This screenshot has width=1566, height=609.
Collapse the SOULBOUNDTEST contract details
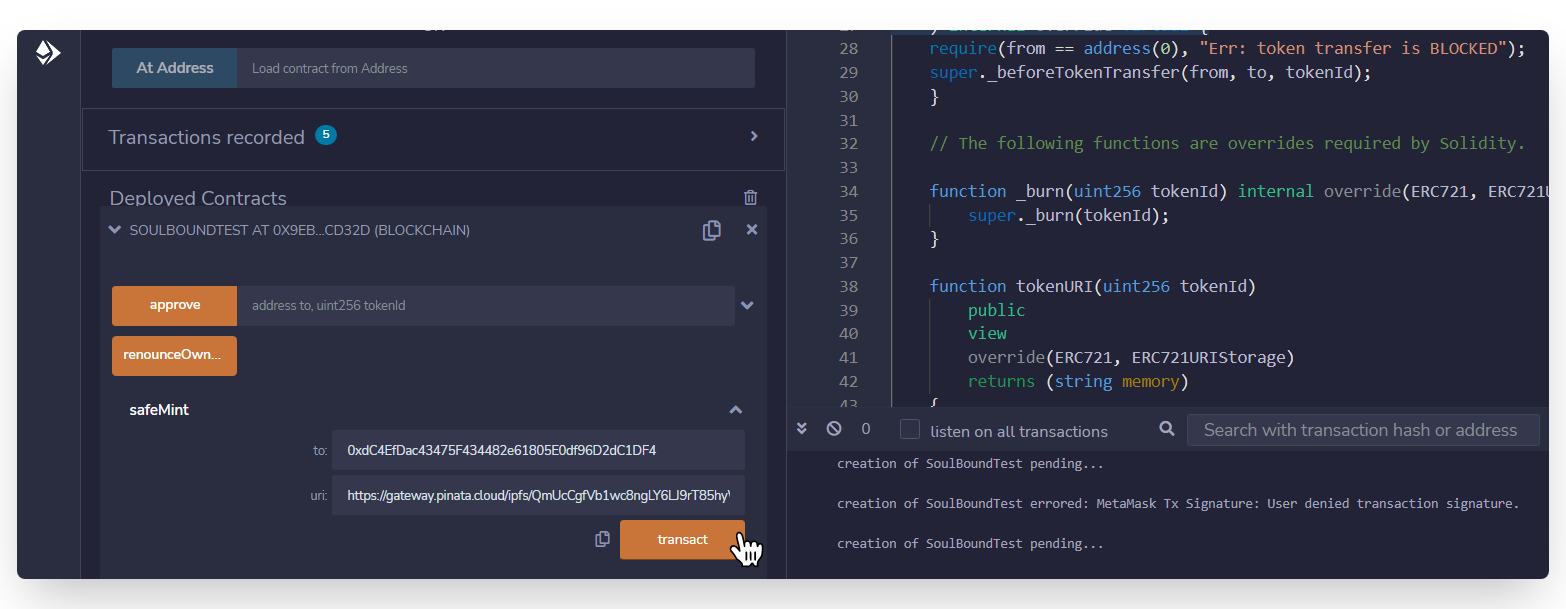114,230
